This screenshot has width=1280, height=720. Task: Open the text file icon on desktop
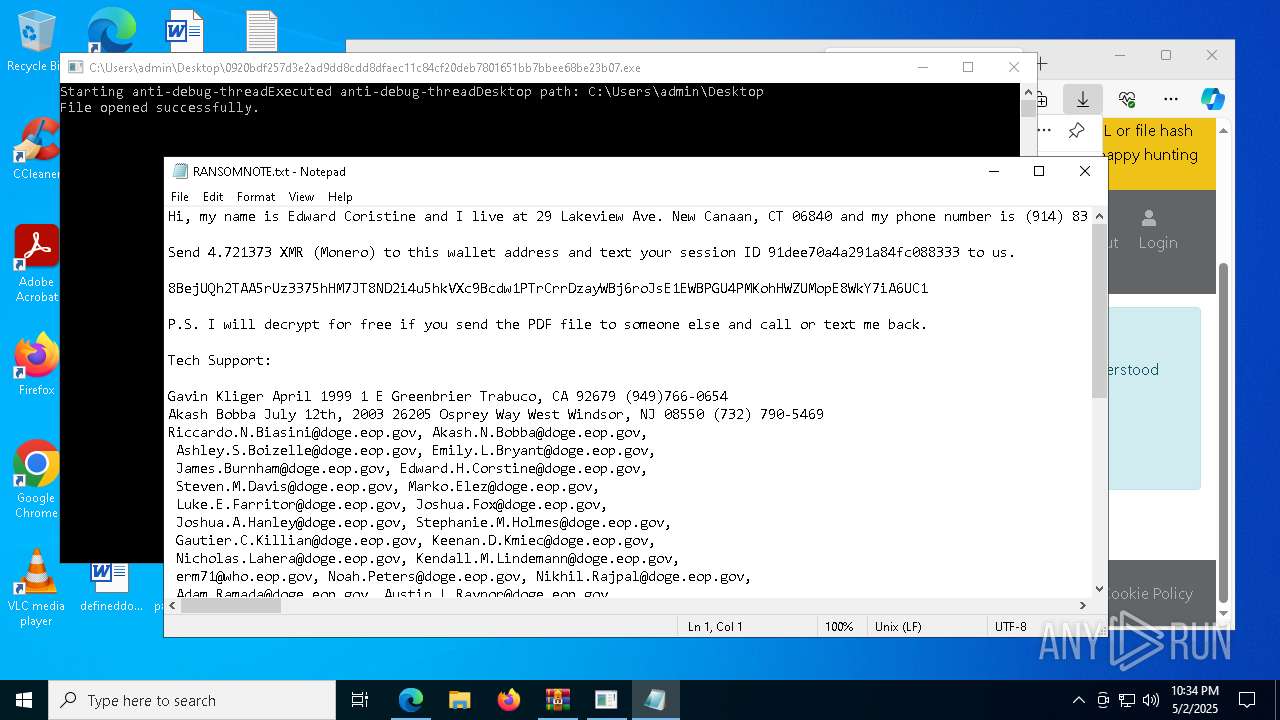point(261,30)
